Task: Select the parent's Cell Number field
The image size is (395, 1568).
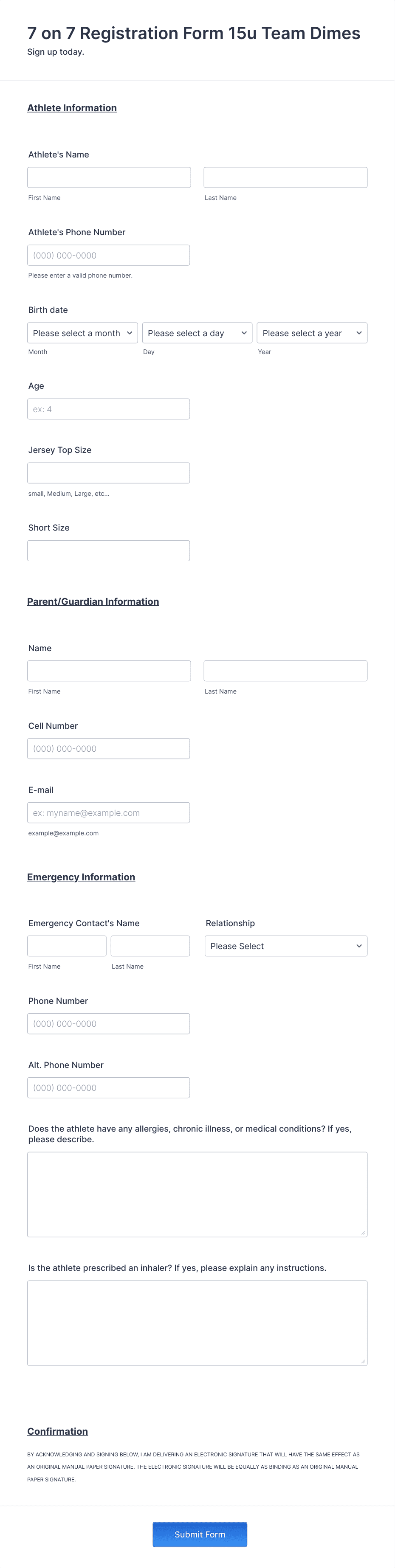Action: click(x=108, y=748)
